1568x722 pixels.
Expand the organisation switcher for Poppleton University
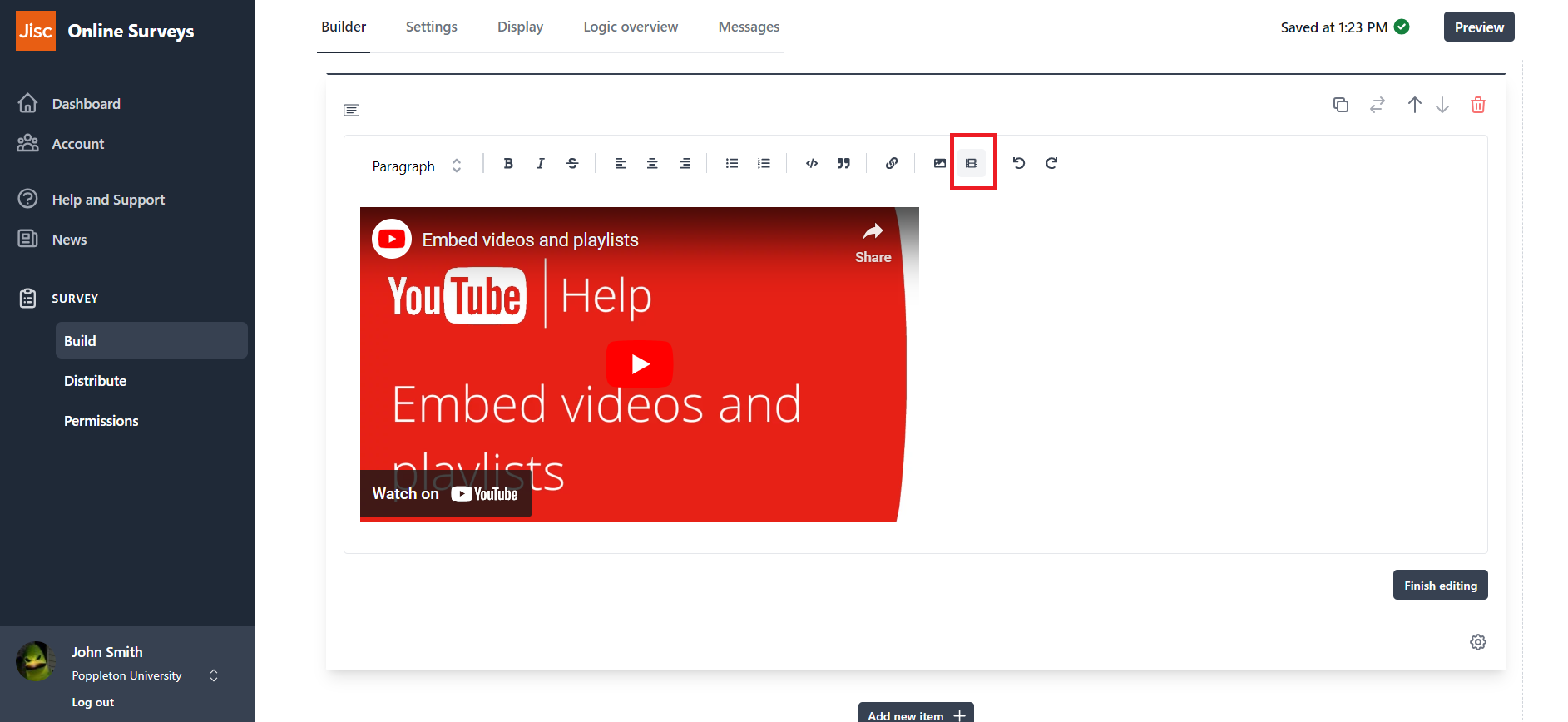click(x=214, y=675)
